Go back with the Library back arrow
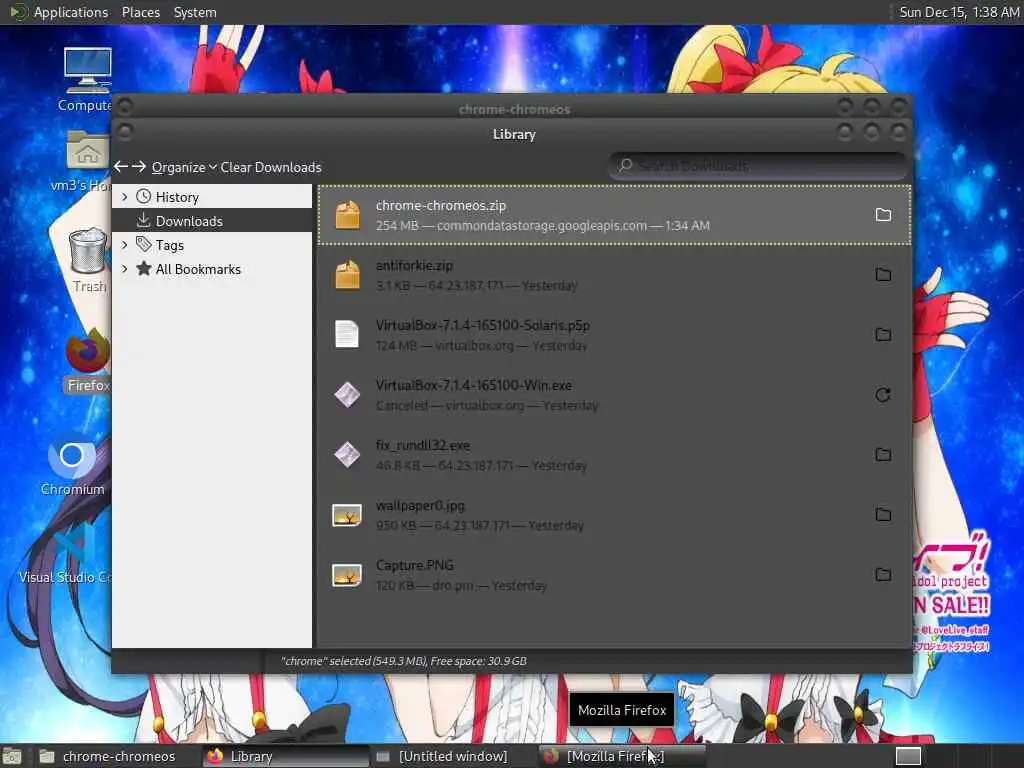This screenshot has height=768, width=1024. coord(121,167)
